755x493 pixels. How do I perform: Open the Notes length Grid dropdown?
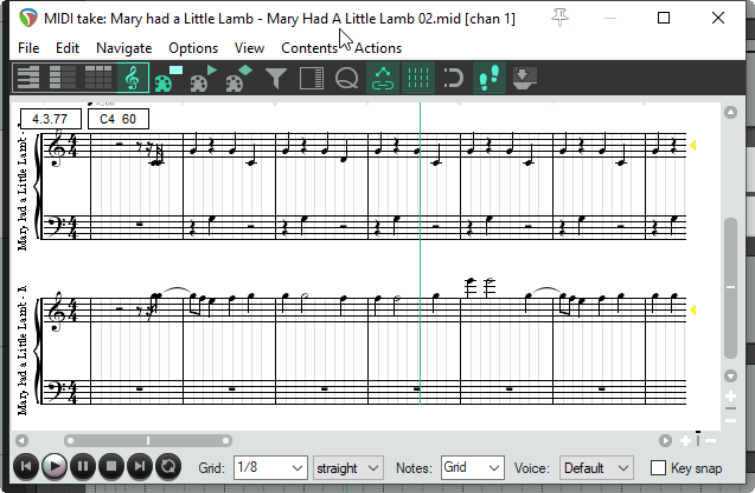(472, 467)
